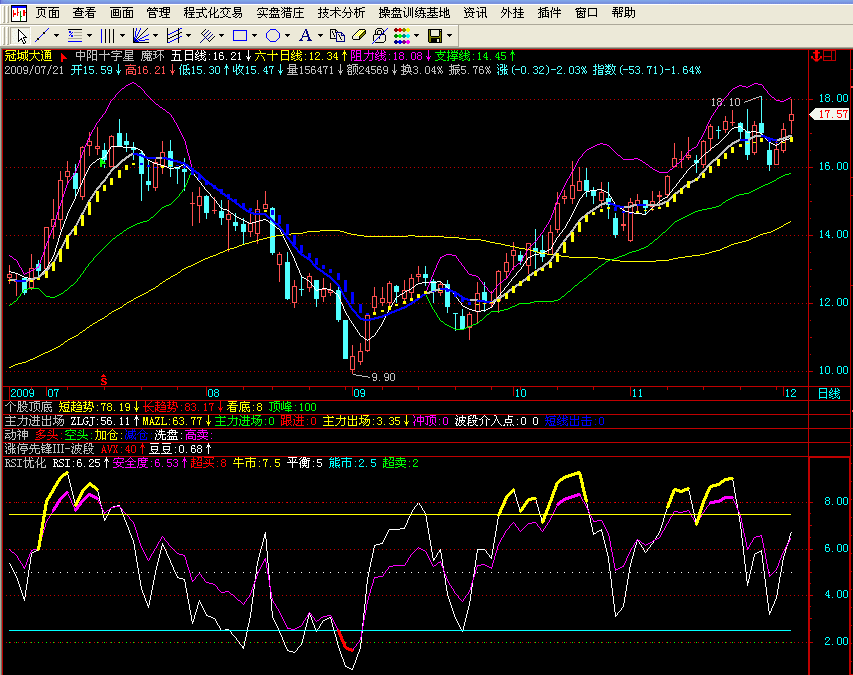Image resolution: width=853 pixels, height=675 pixels.
Task: Select the arrow pointer tool
Action: (x=22, y=36)
